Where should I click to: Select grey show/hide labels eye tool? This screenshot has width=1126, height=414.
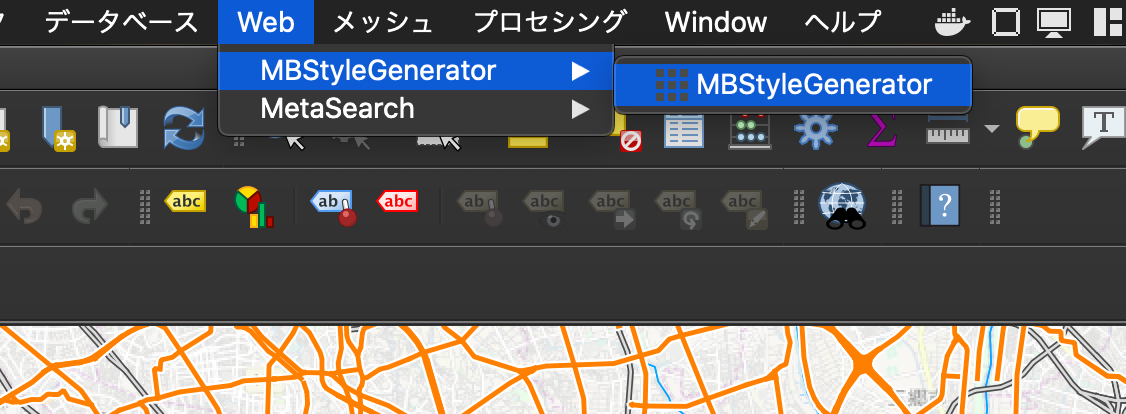pyautogui.click(x=545, y=208)
